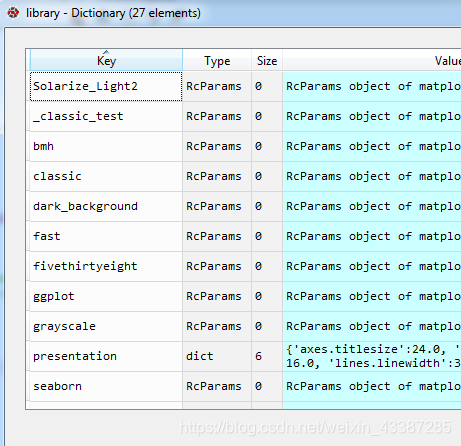
Task: Click the value cell for the Solarize_Light2 row
Action: coord(372,86)
